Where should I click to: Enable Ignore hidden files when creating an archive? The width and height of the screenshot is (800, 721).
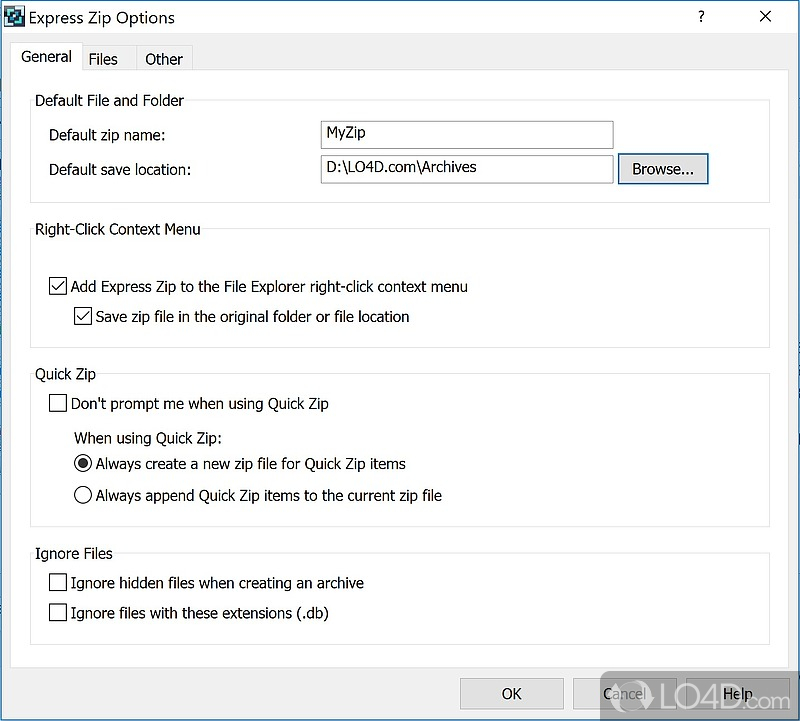[x=58, y=583]
